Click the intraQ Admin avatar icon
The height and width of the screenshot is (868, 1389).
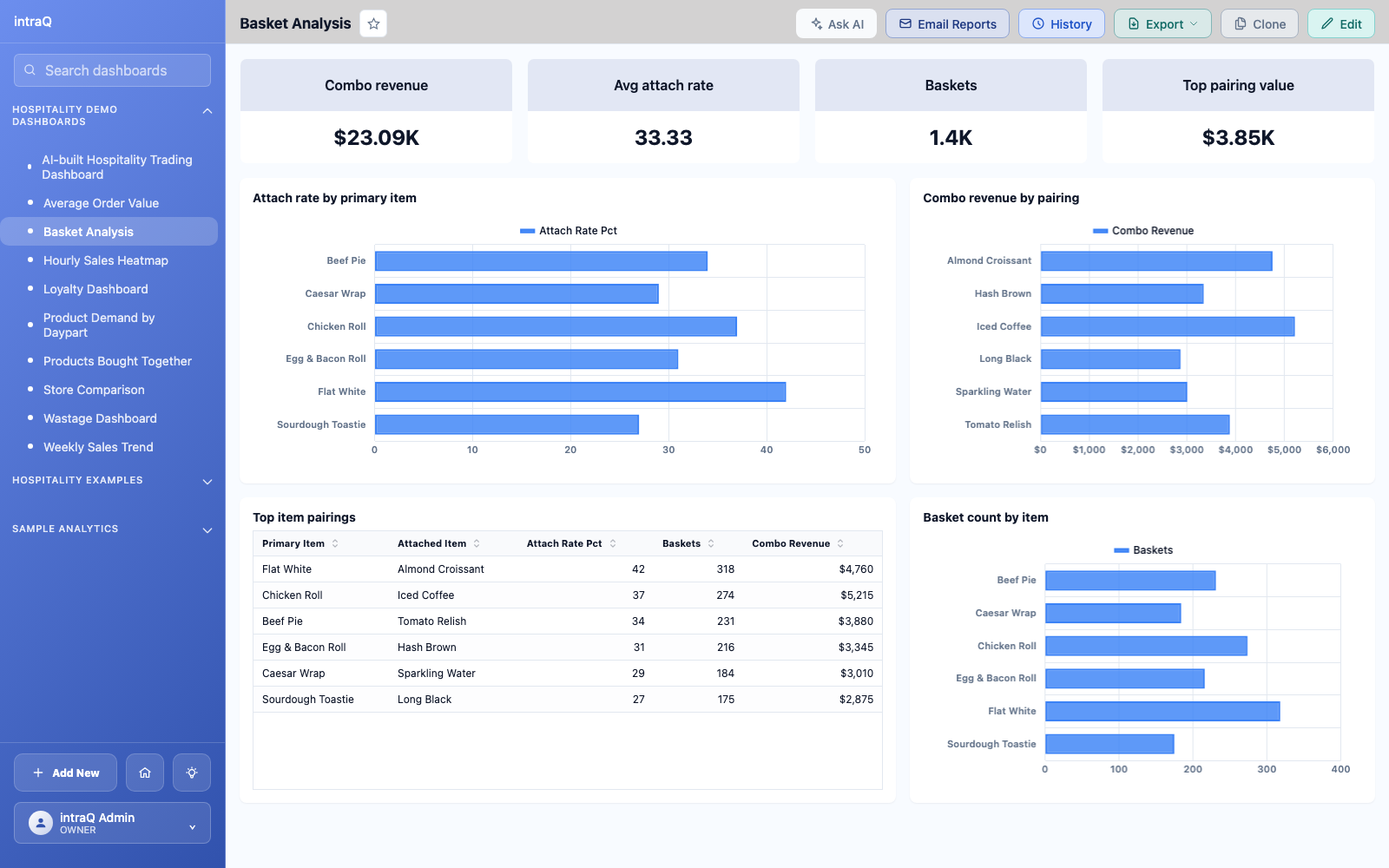41,823
